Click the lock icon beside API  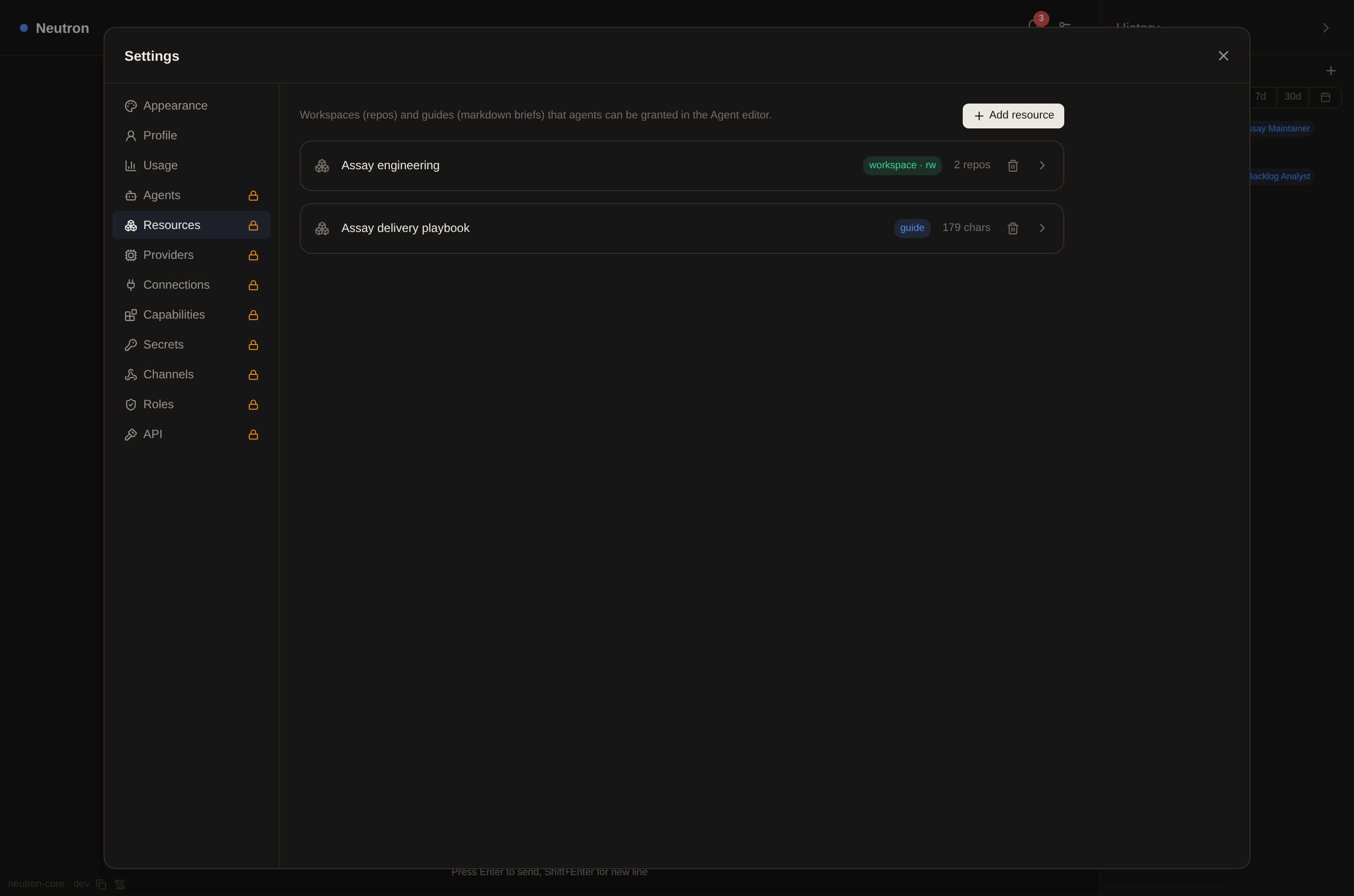point(253,434)
